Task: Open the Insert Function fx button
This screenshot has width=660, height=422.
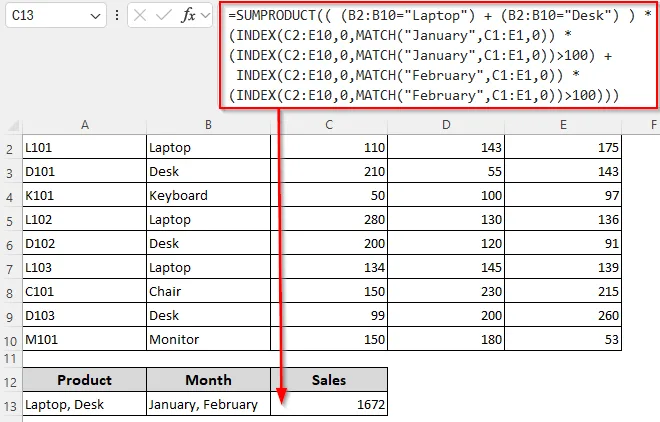Action: pos(188,16)
